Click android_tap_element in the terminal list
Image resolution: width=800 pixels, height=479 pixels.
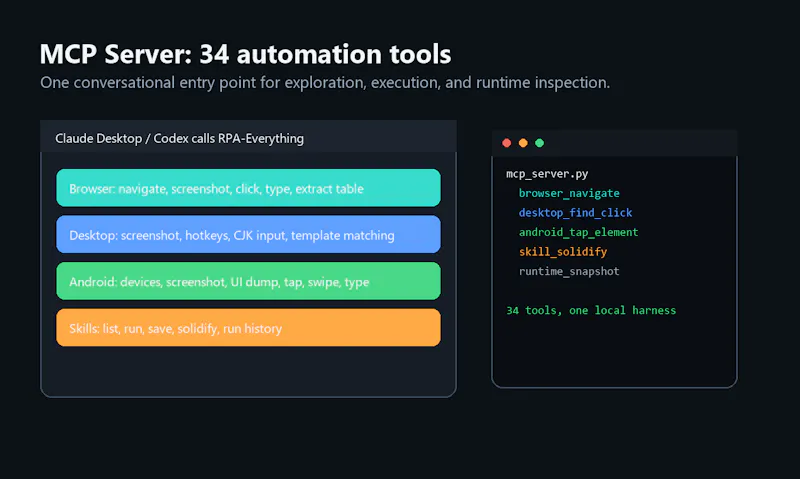(579, 232)
